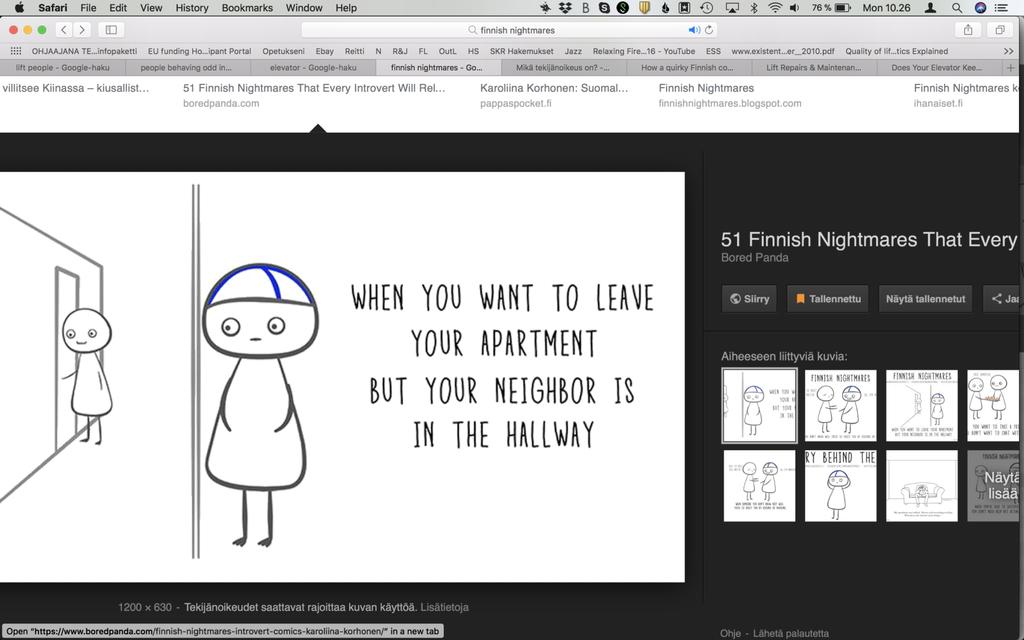Open the 'Lähetä palautetta' feedback link
Viewport: 1024px width, 640px height.
(790, 633)
